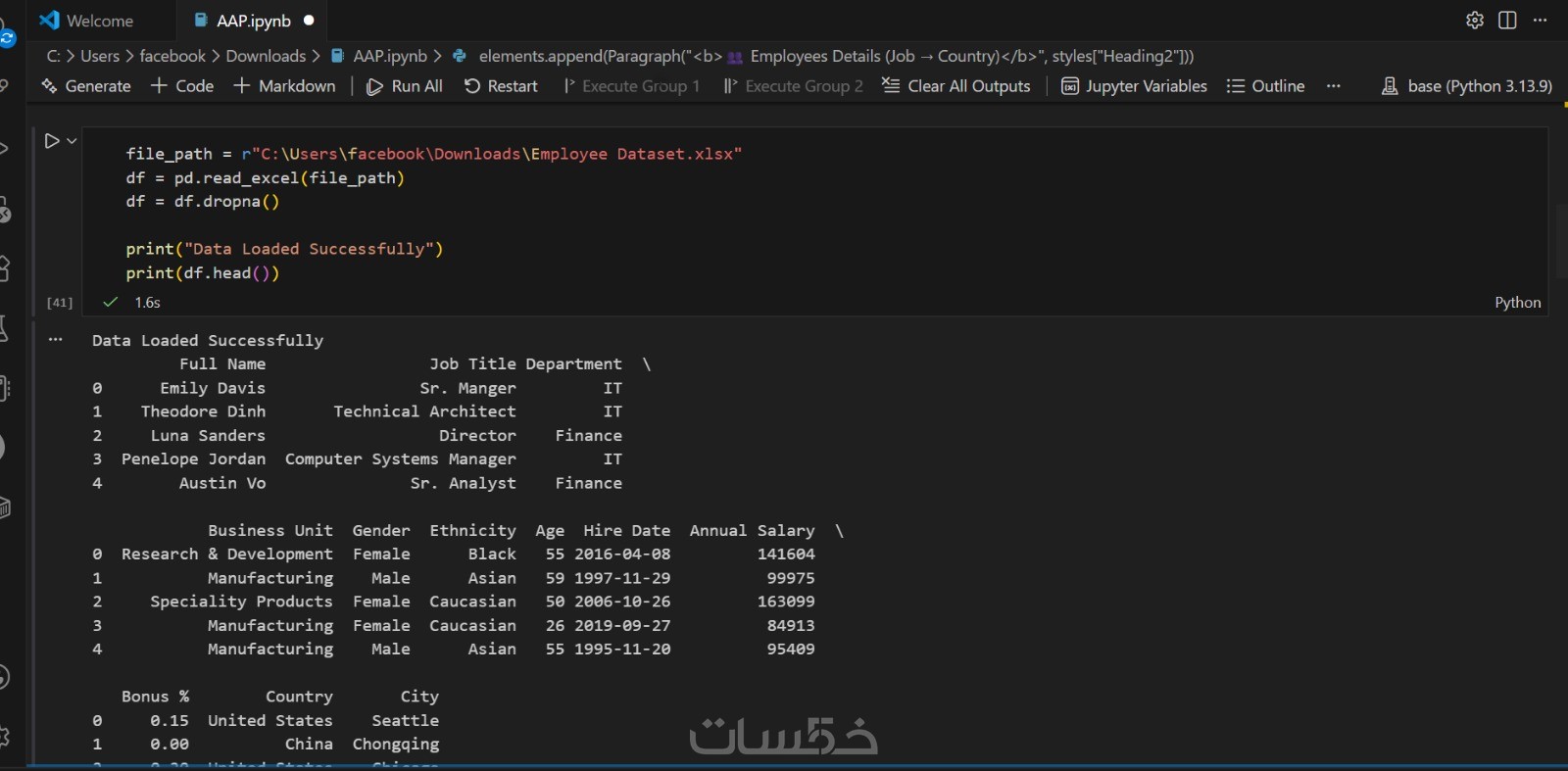Open the cell output actions ellipsis menu

[x=56, y=340]
